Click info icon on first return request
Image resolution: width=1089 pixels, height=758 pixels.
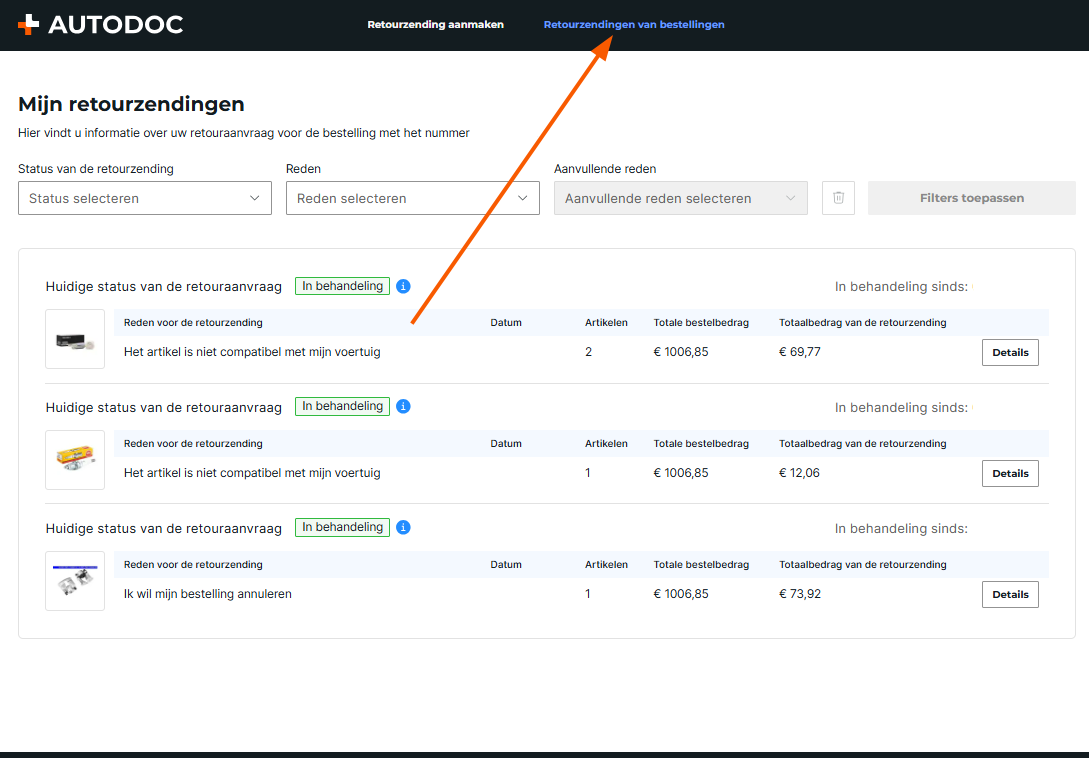point(403,286)
